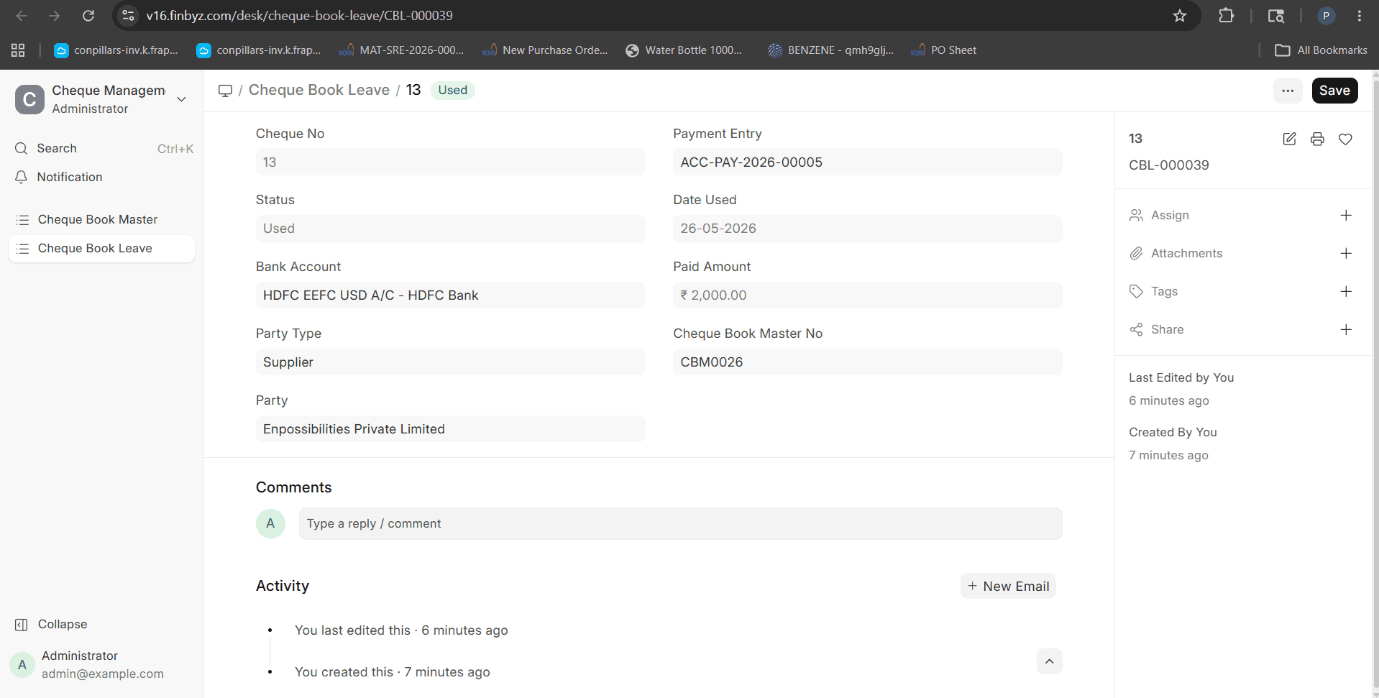Click the Attachments label
This screenshot has width=1379, height=698.
pos(1186,253)
